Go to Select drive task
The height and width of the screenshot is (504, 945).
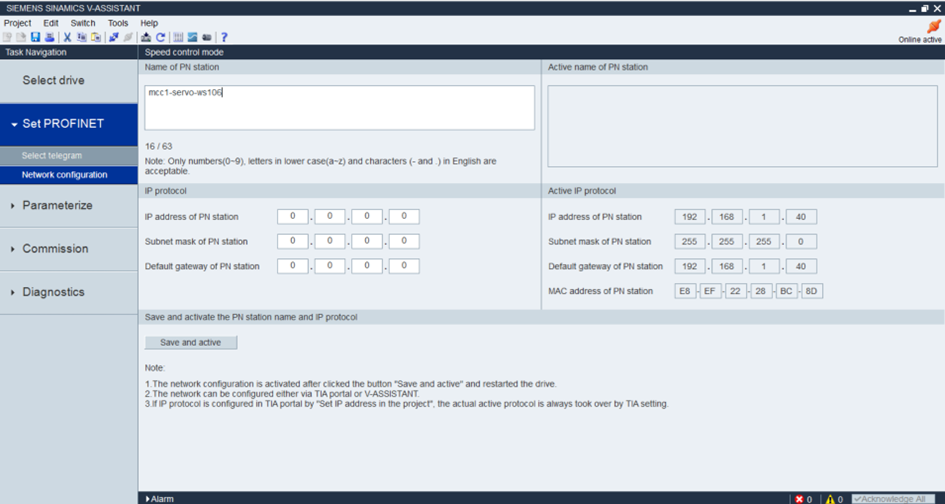tap(69, 81)
